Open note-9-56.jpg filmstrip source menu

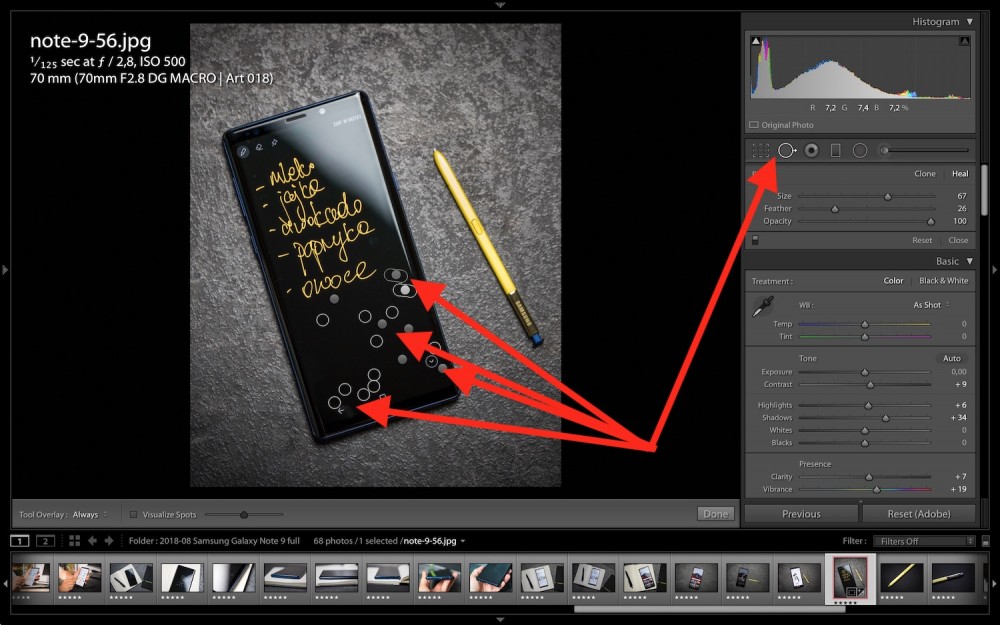[x=434, y=541]
